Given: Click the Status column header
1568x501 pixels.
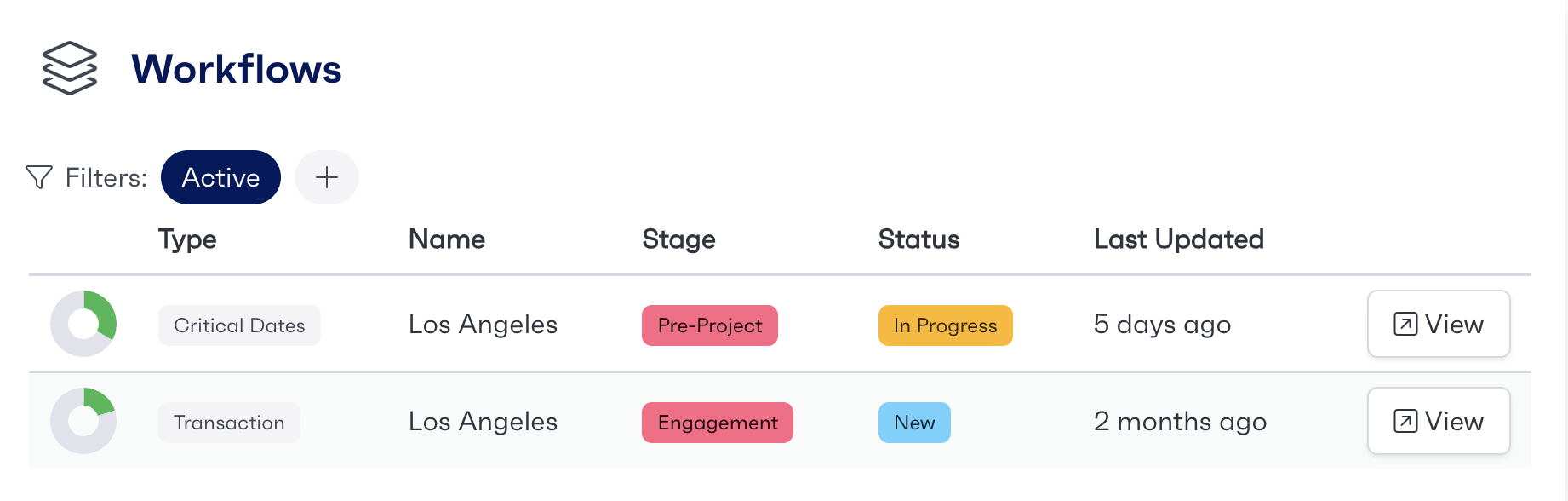Looking at the screenshot, I should (x=918, y=239).
